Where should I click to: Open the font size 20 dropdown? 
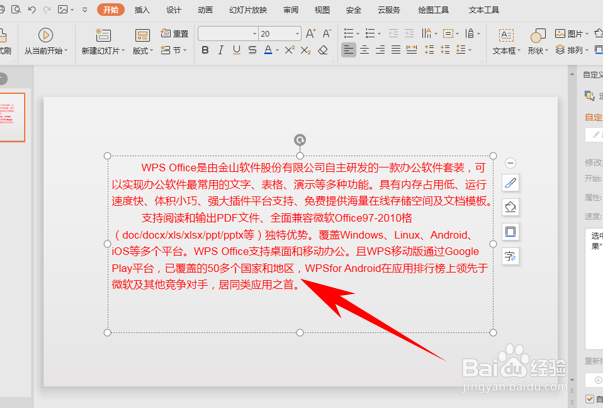click(x=297, y=34)
